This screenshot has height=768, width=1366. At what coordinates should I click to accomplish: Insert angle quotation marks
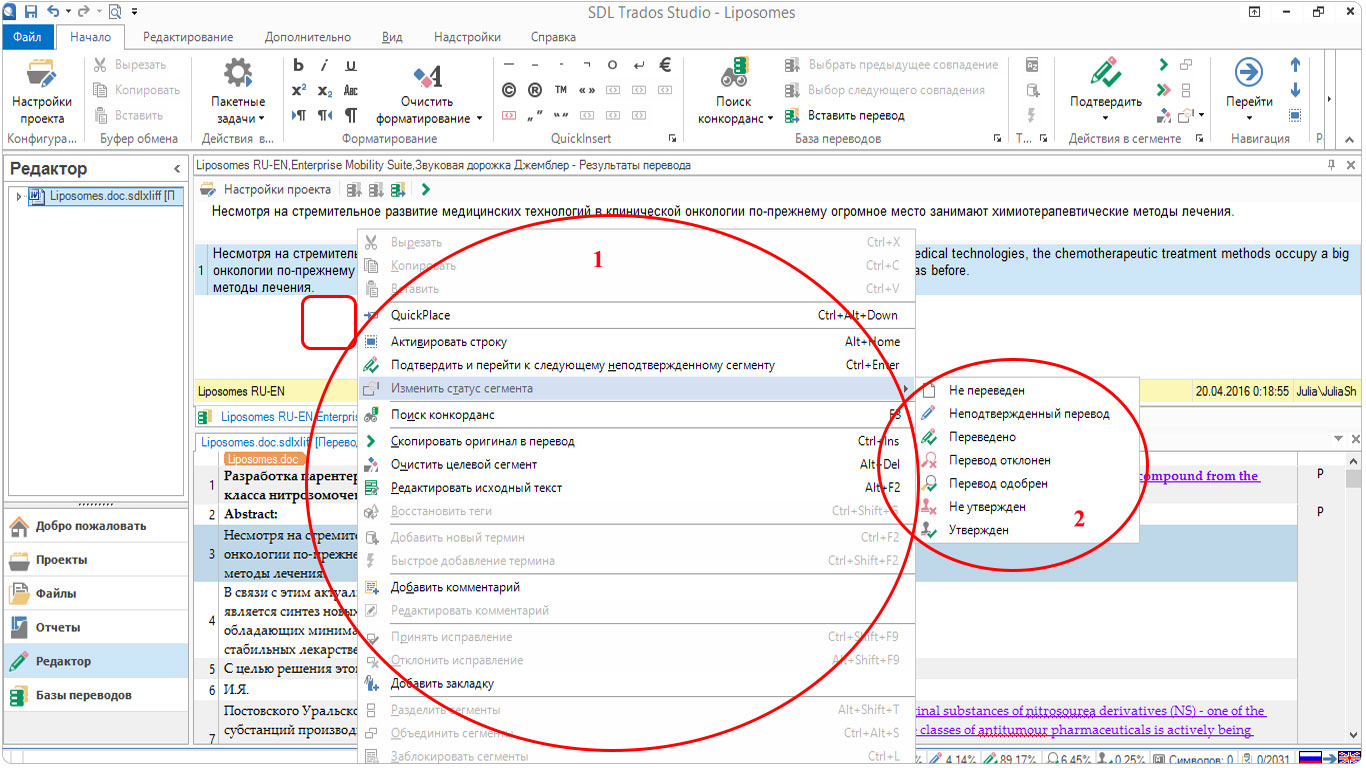(587, 90)
